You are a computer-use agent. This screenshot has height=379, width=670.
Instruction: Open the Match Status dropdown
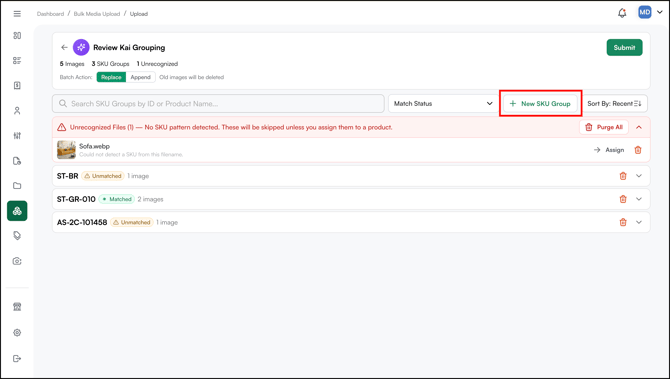click(x=443, y=103)
